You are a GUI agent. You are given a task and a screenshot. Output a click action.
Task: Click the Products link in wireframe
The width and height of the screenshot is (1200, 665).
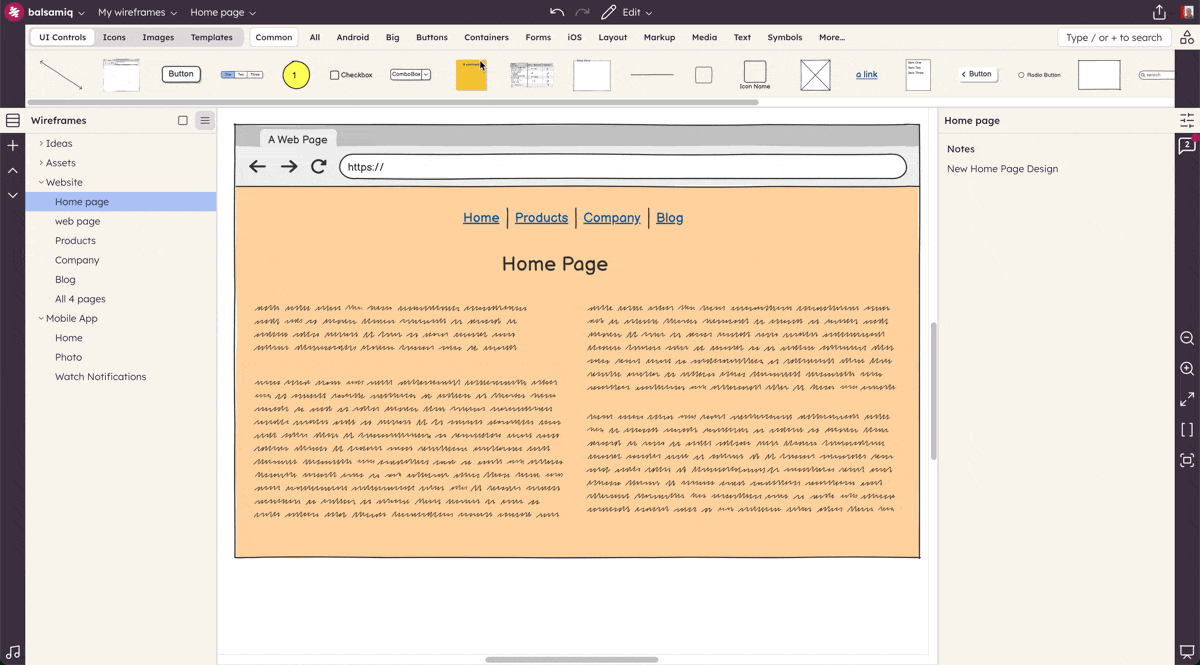(541, 218)
